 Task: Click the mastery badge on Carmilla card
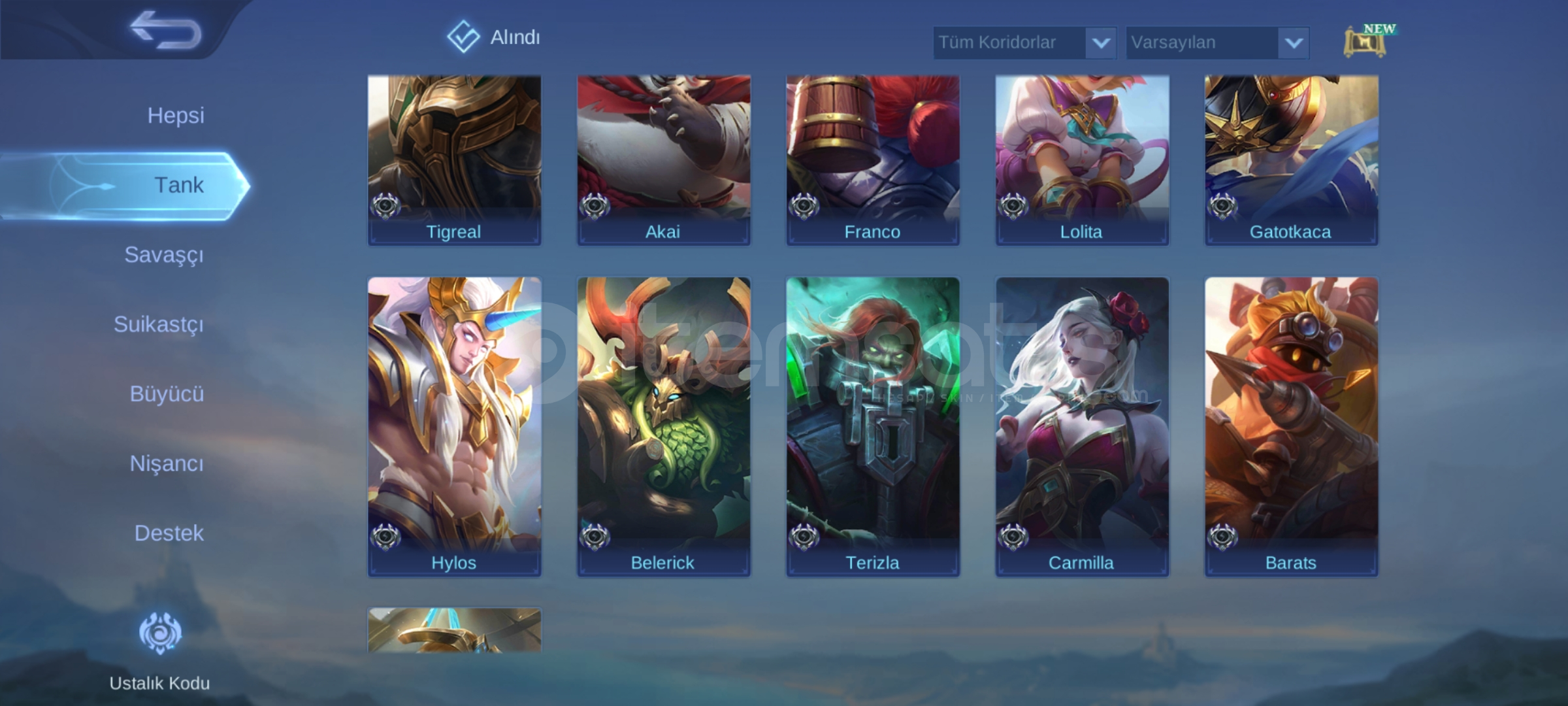[x=1013, y=537]
